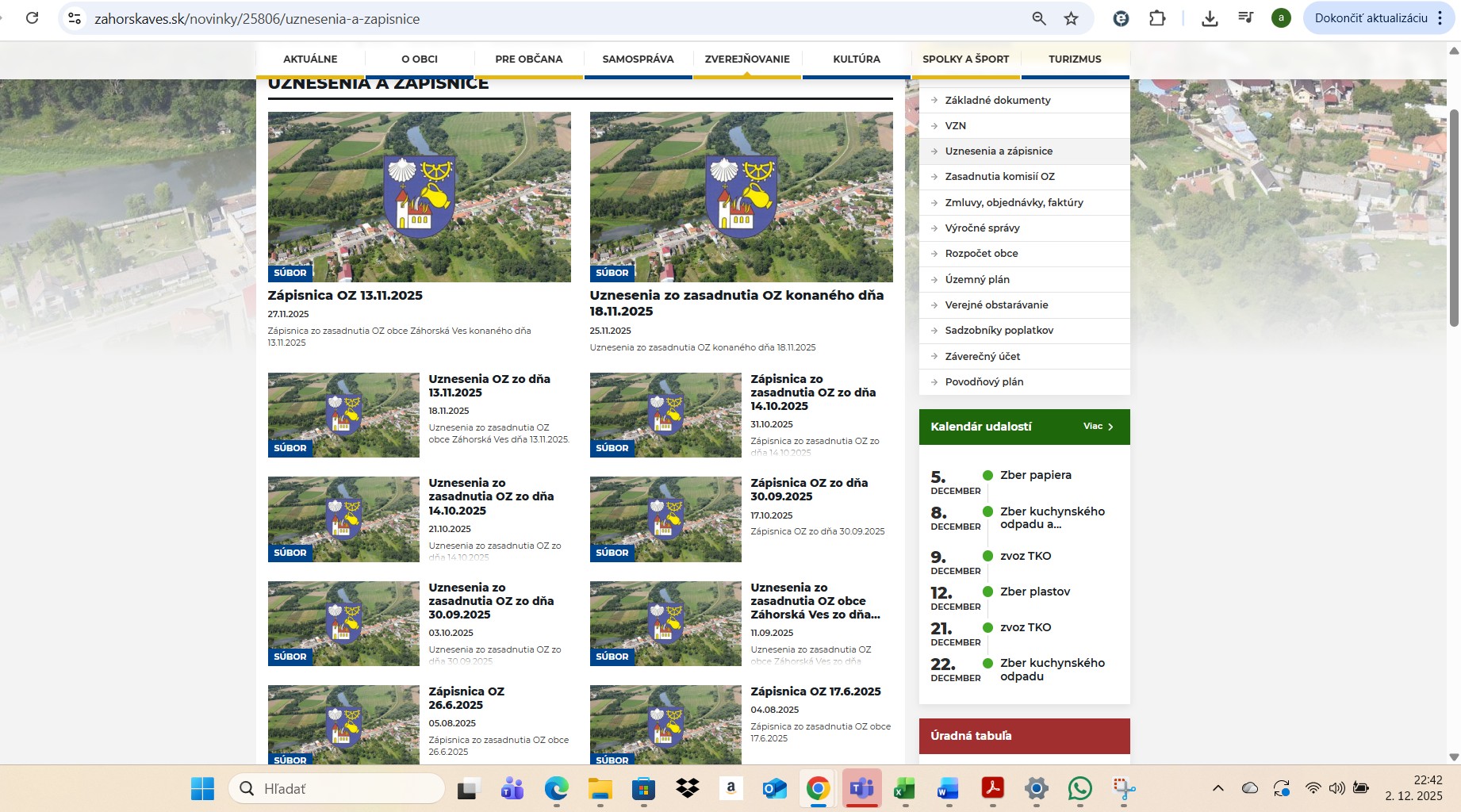Open the media control icon in toolbar

pos(1245,18)
